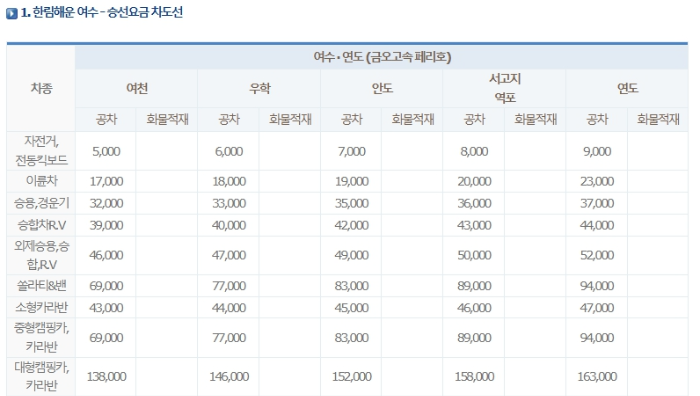Click the '화물적재' subheader under 안도

(412, 119)
